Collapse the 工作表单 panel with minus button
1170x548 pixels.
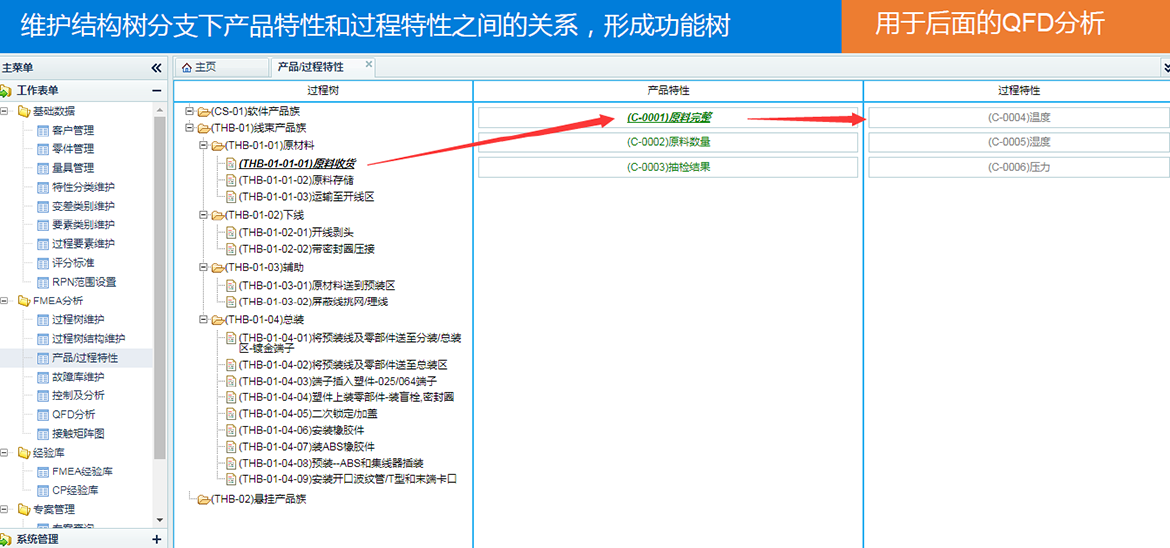(x=156, y=91)
